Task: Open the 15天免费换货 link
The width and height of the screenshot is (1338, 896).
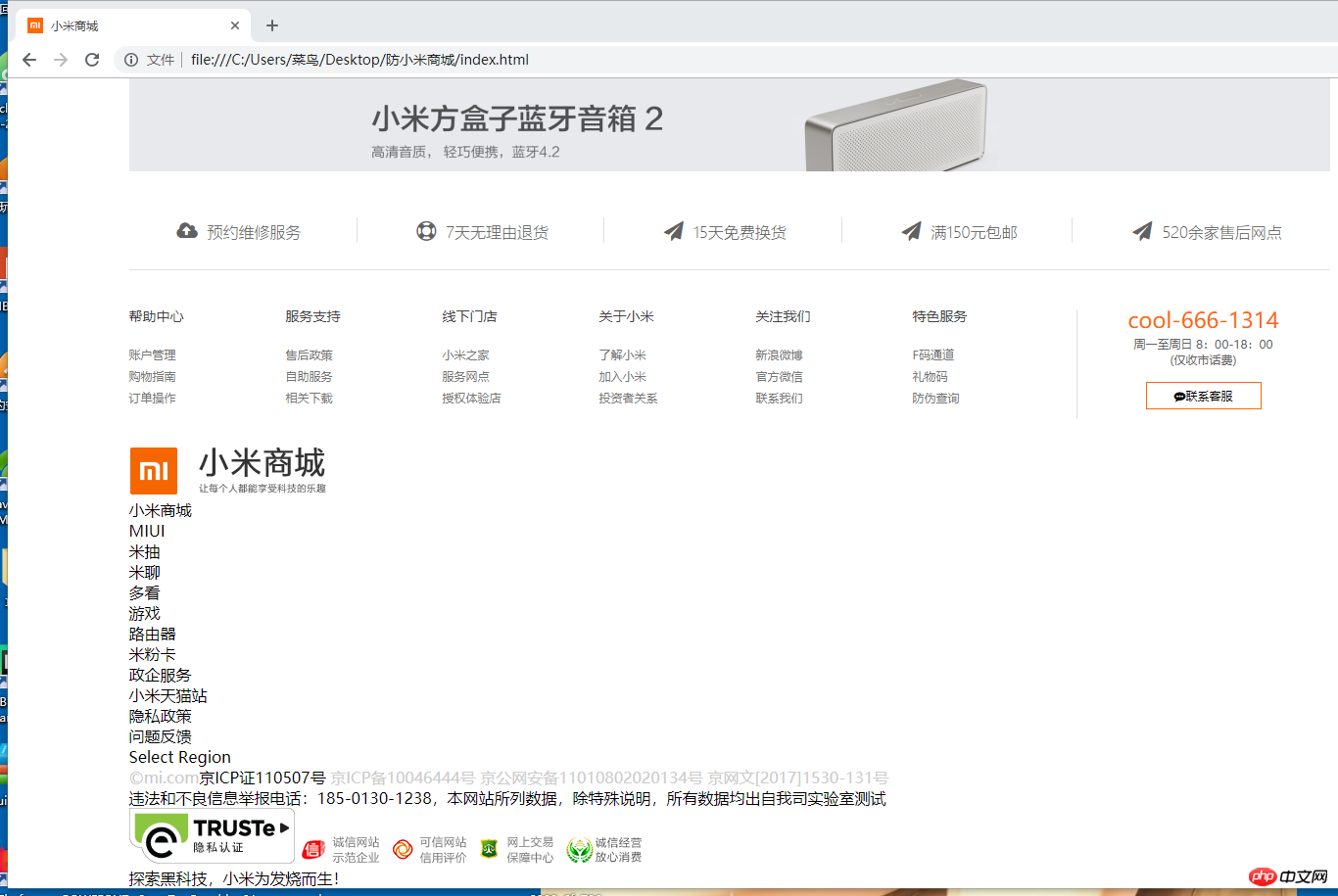Action: click(x=740, y=232)
